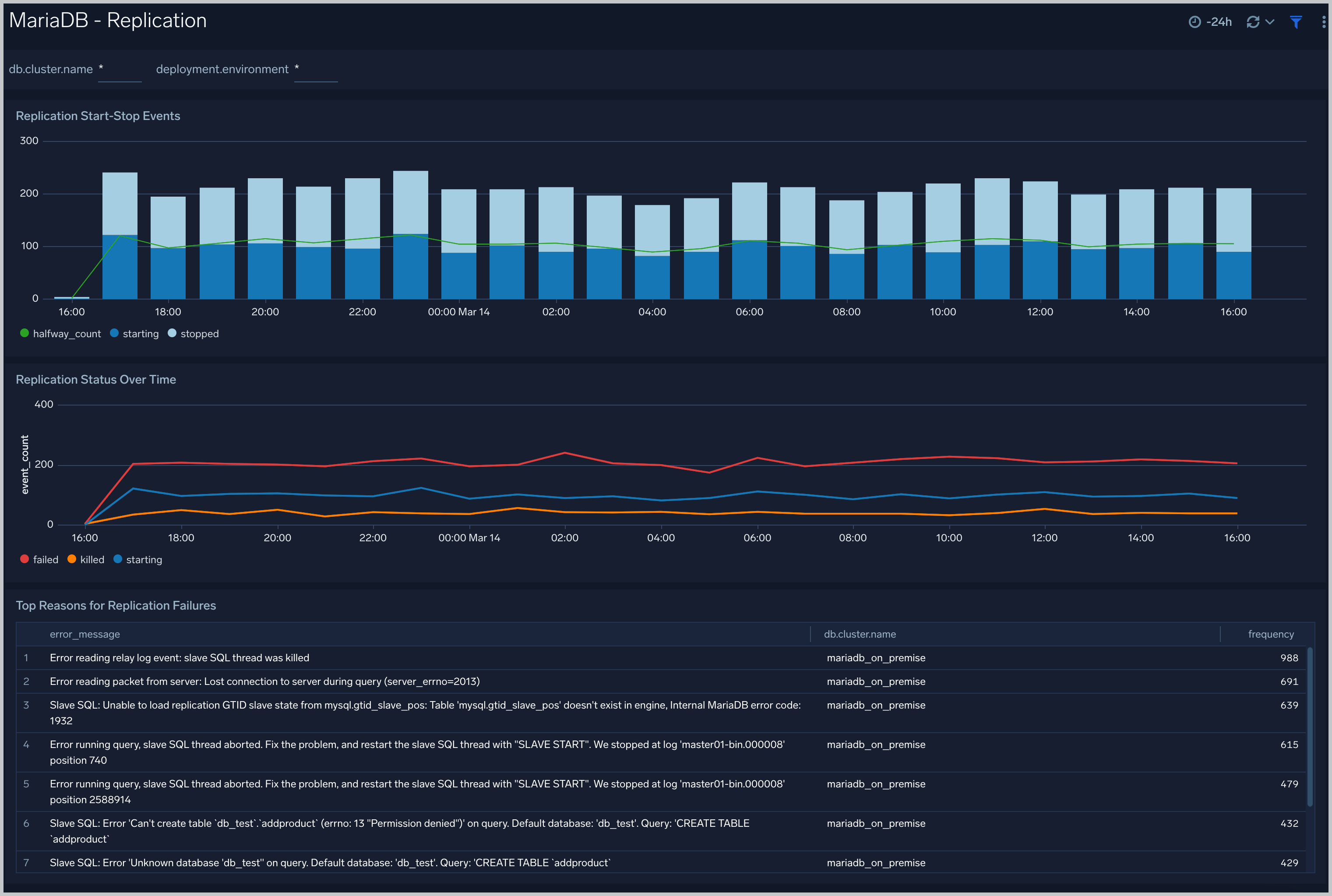
Task: Toggle starting legend in Start-Stop Events chart
Action: pyautogui.click(x=134, y=334)
